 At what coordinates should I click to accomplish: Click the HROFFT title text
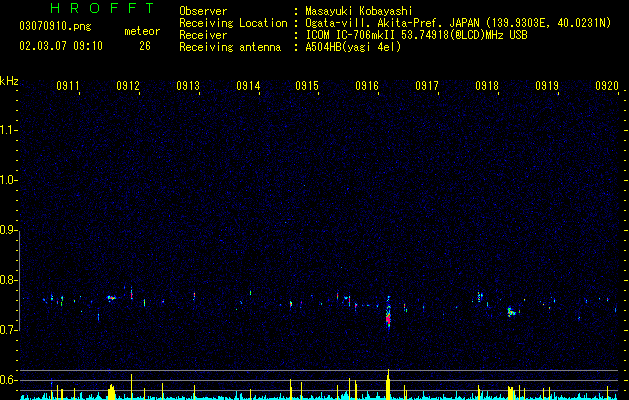(x=102, y=8)
